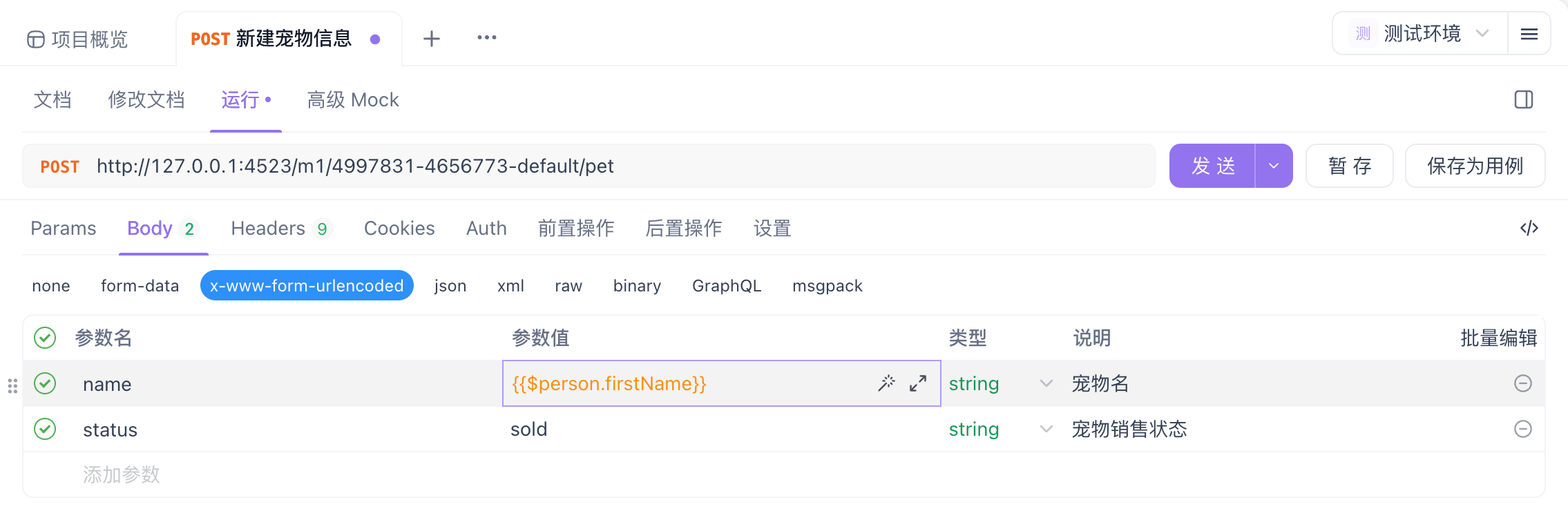Remove the status parameter row

pos(1522,429)
